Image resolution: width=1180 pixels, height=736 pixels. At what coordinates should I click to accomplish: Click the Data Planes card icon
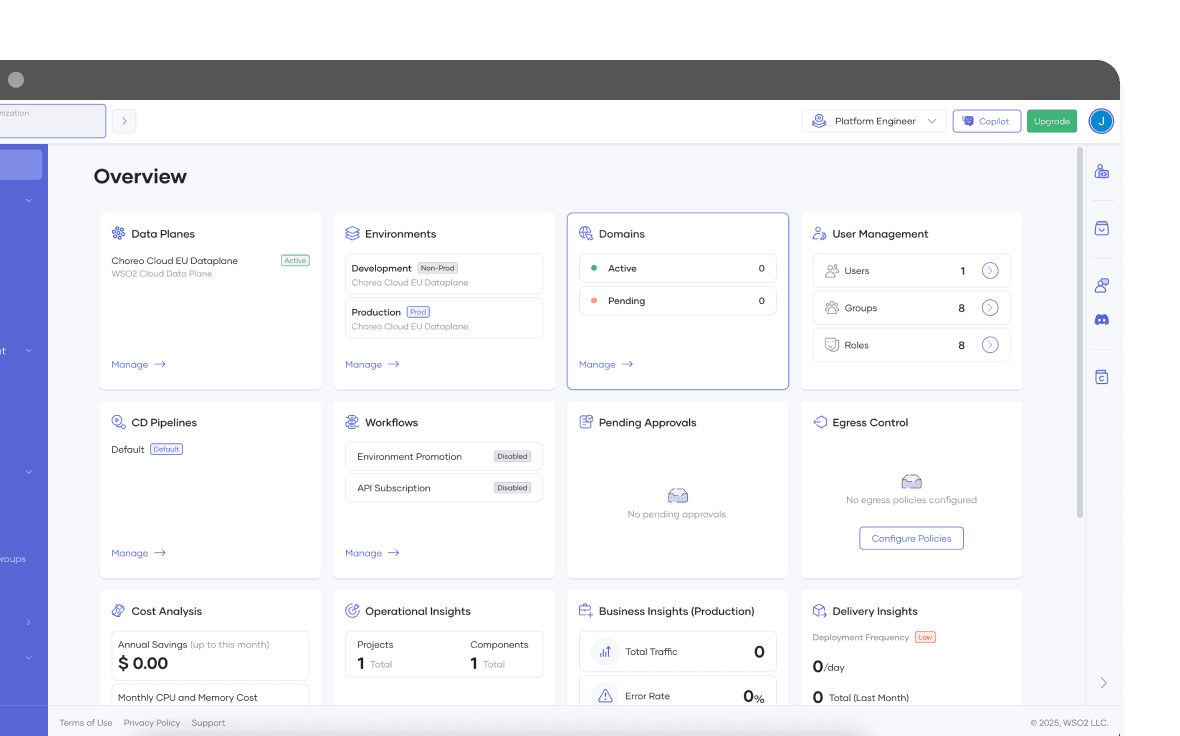[118, 234]
